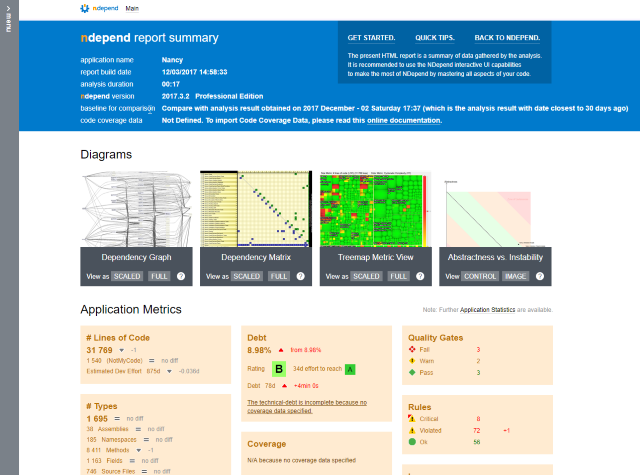Screen dimensions: 640x475
Task: Click red up arrow beside Debt 8.98%
Action: [x=281, y=350]
